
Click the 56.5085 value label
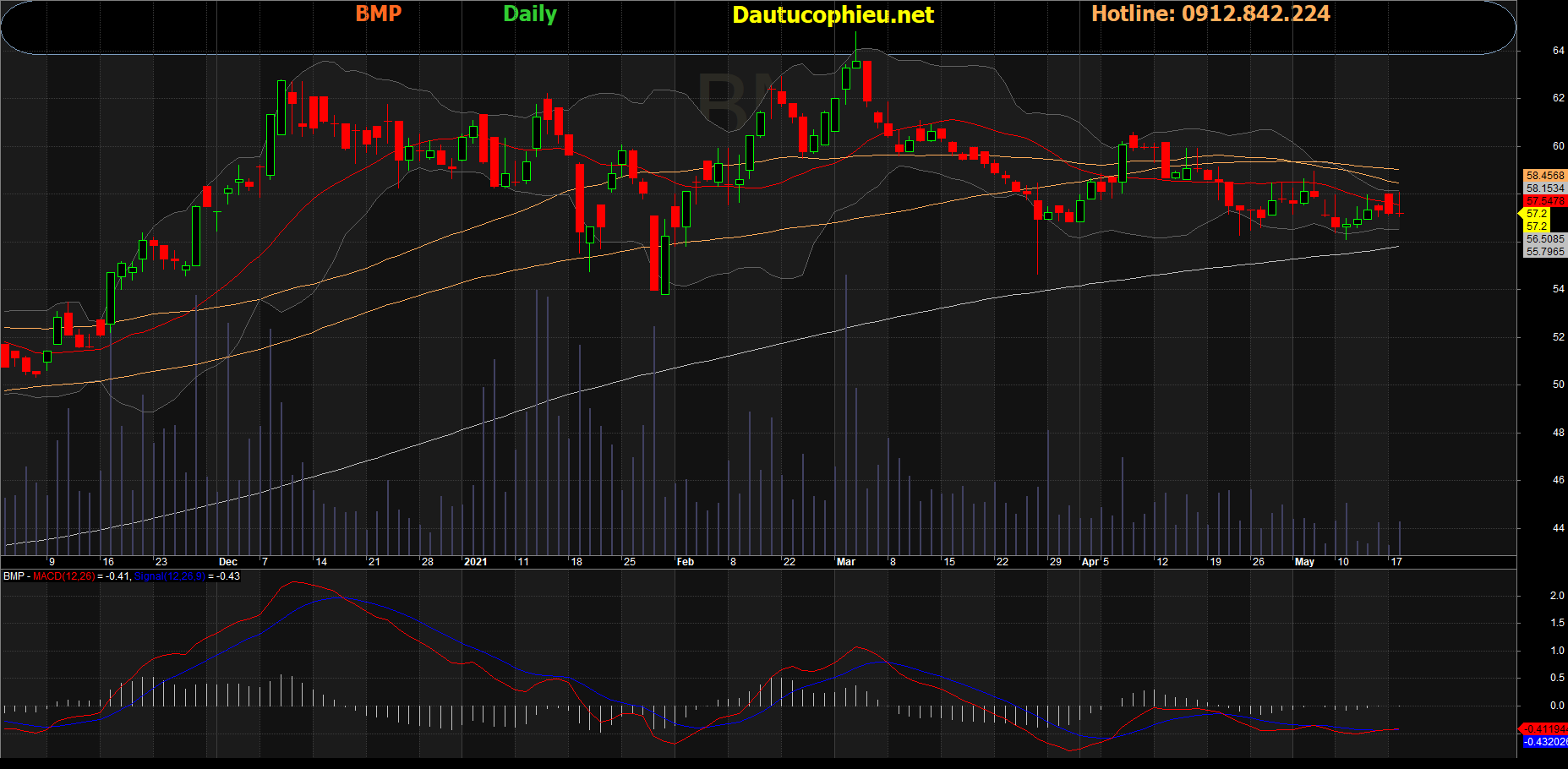point(1545,239)
